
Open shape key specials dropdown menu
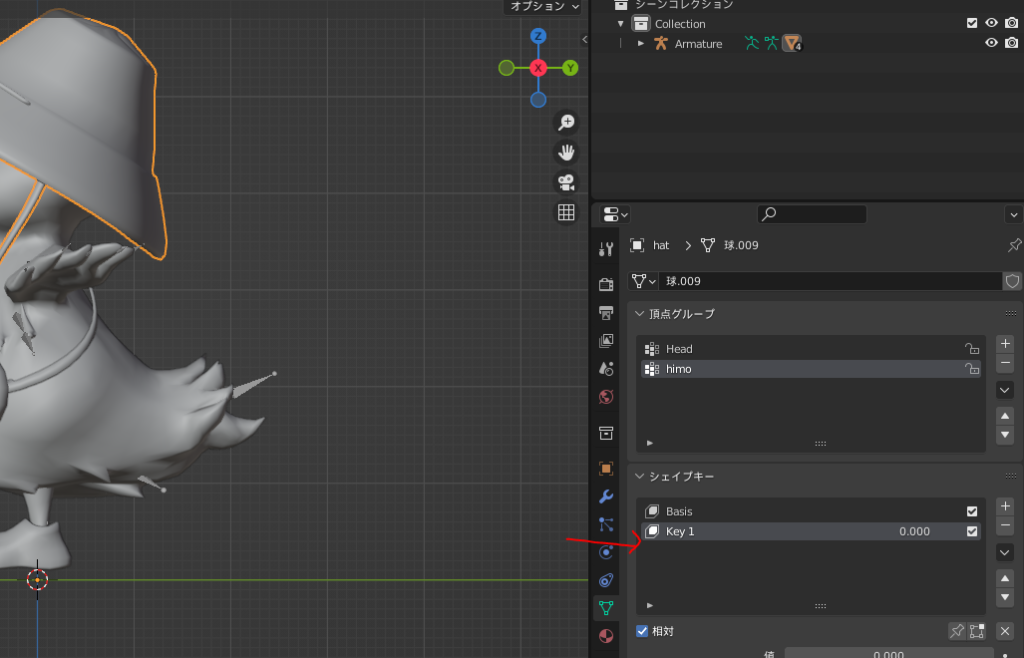pyautogui.click(x=1005, y=552)
